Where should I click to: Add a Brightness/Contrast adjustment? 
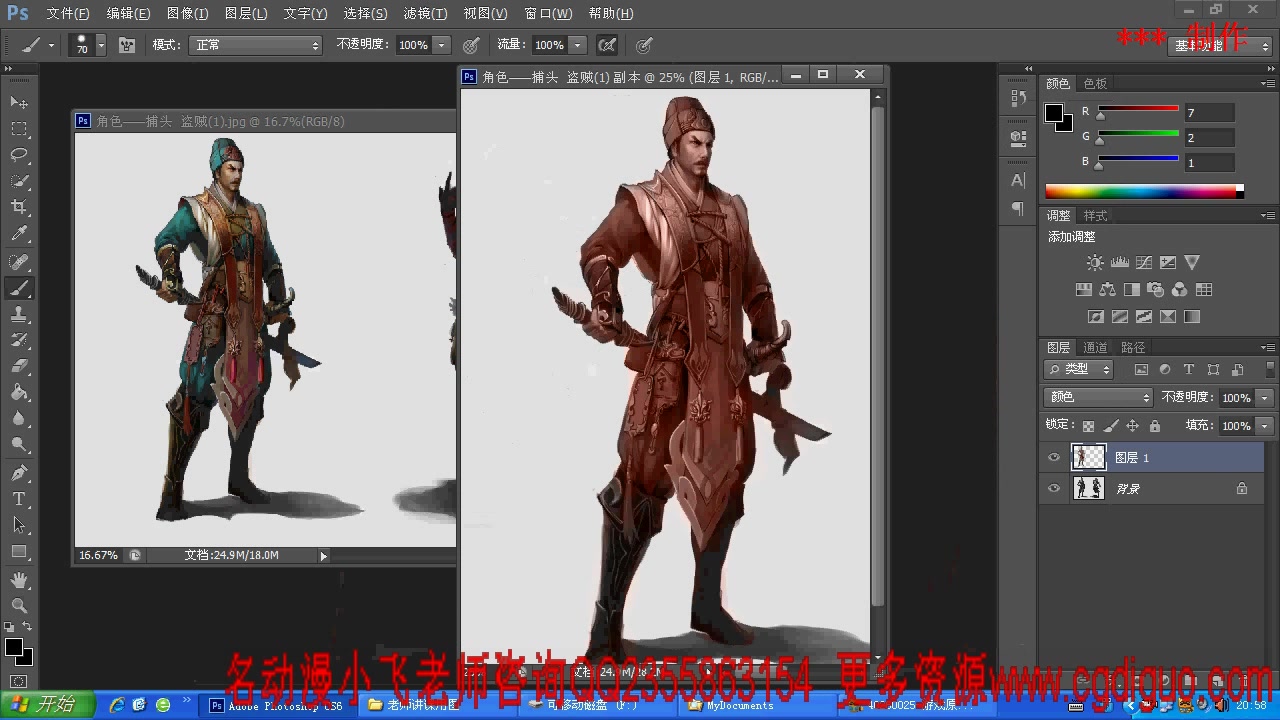coord(1095,263)
